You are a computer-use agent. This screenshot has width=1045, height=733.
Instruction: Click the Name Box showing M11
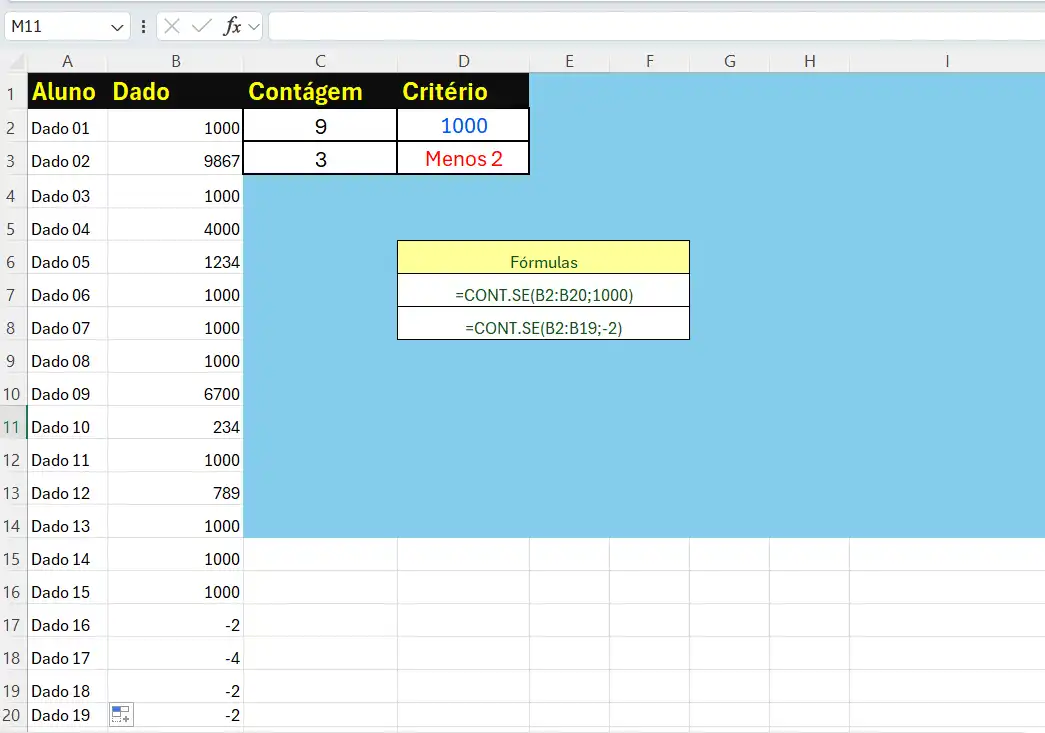click(55, 27)
